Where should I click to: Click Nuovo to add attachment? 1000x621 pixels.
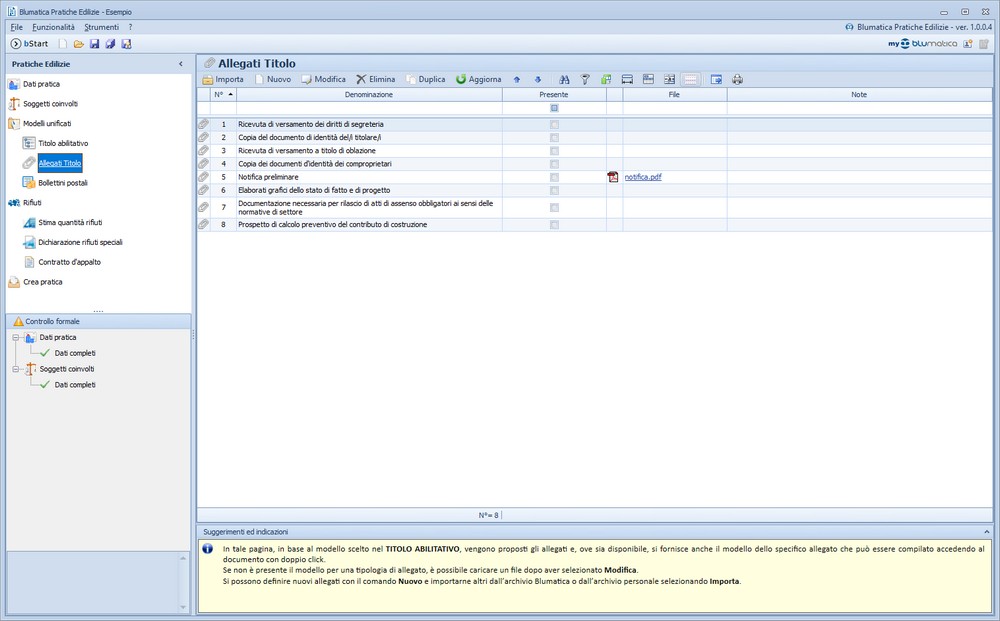pos(272,80)
